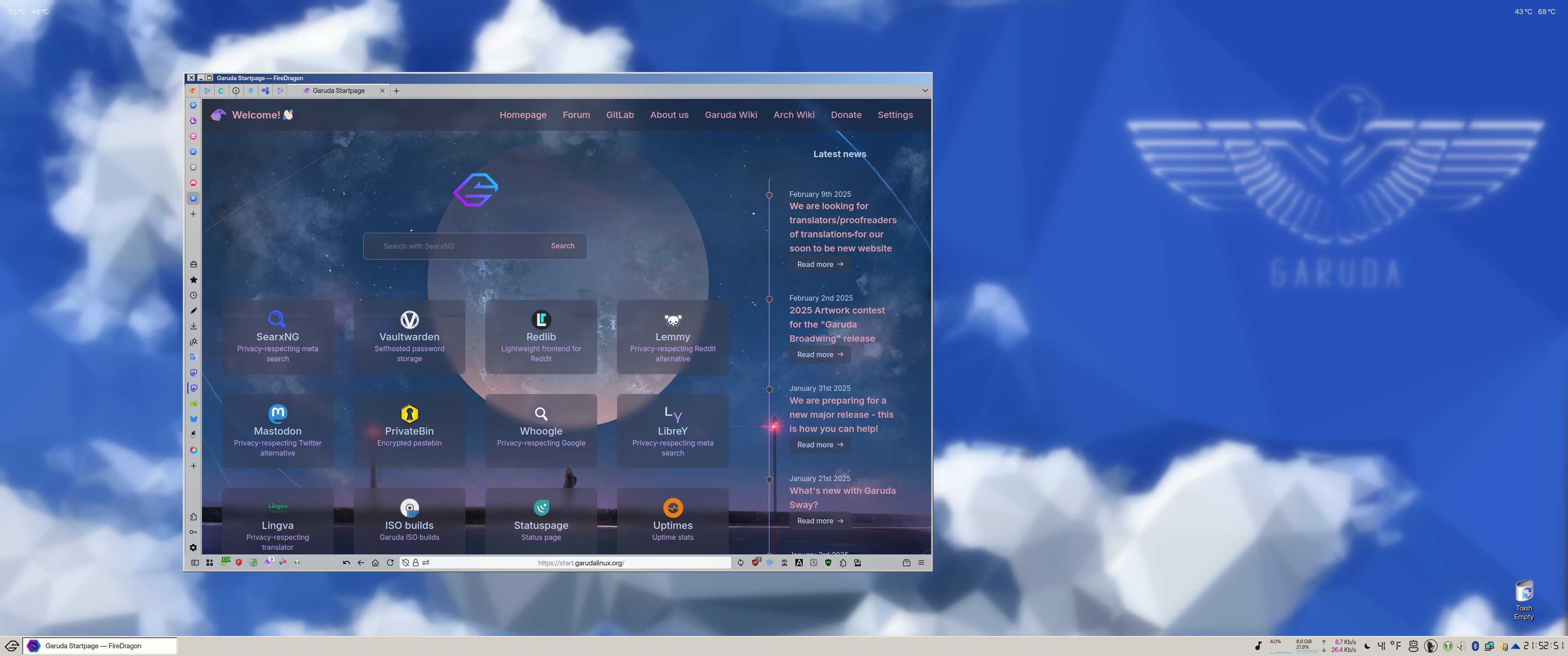Click the green shield extension icon

pos(828,563)
